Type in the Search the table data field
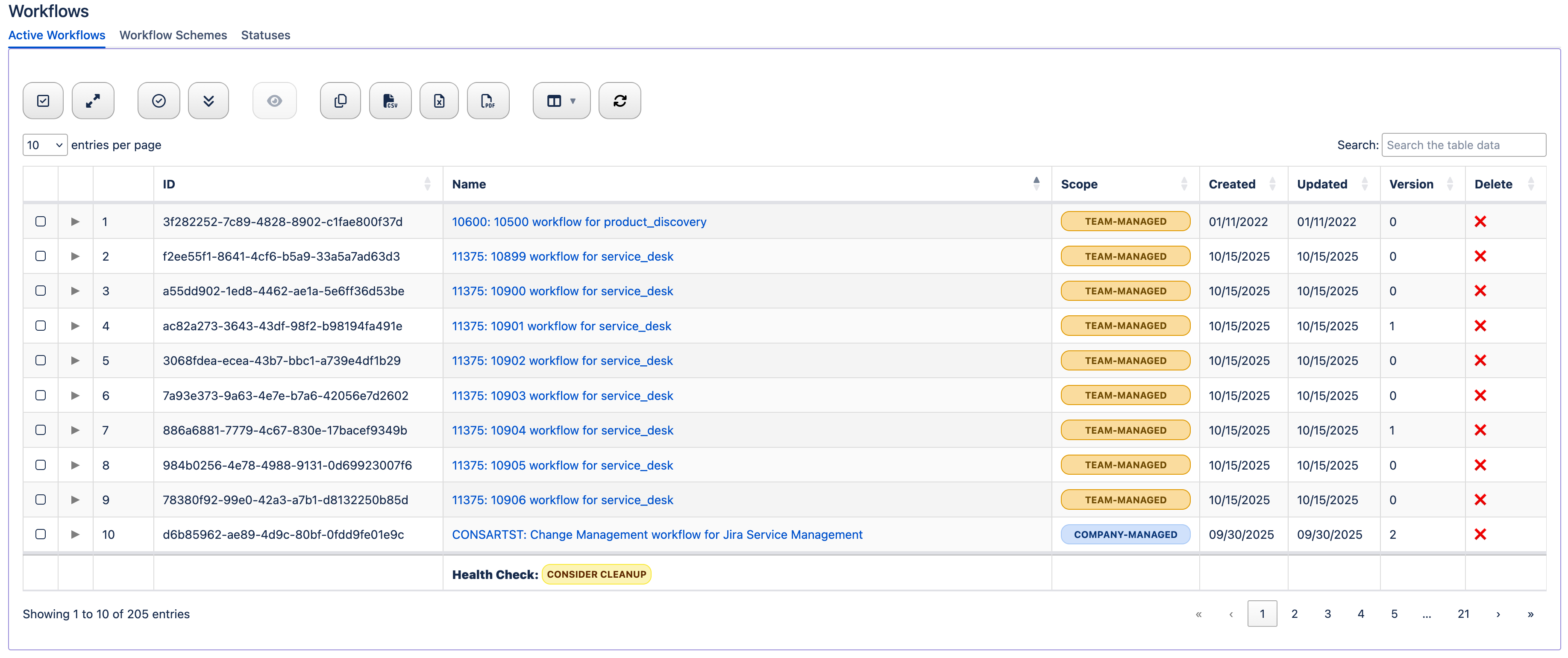 [1464, 145]
